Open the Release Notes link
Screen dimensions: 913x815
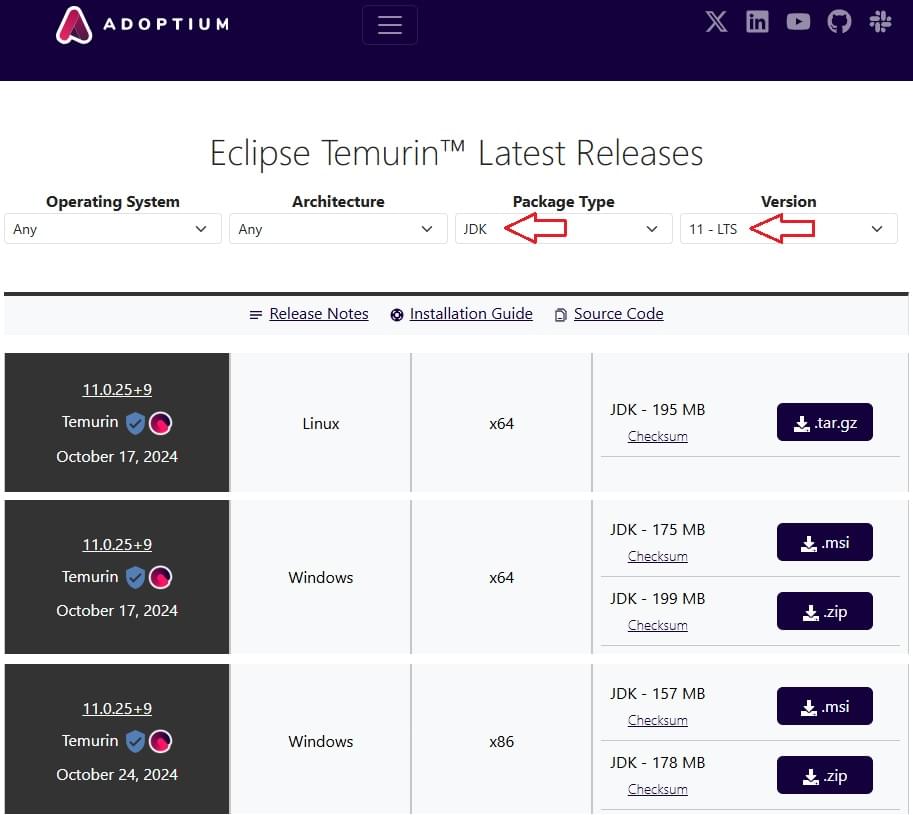318,314
